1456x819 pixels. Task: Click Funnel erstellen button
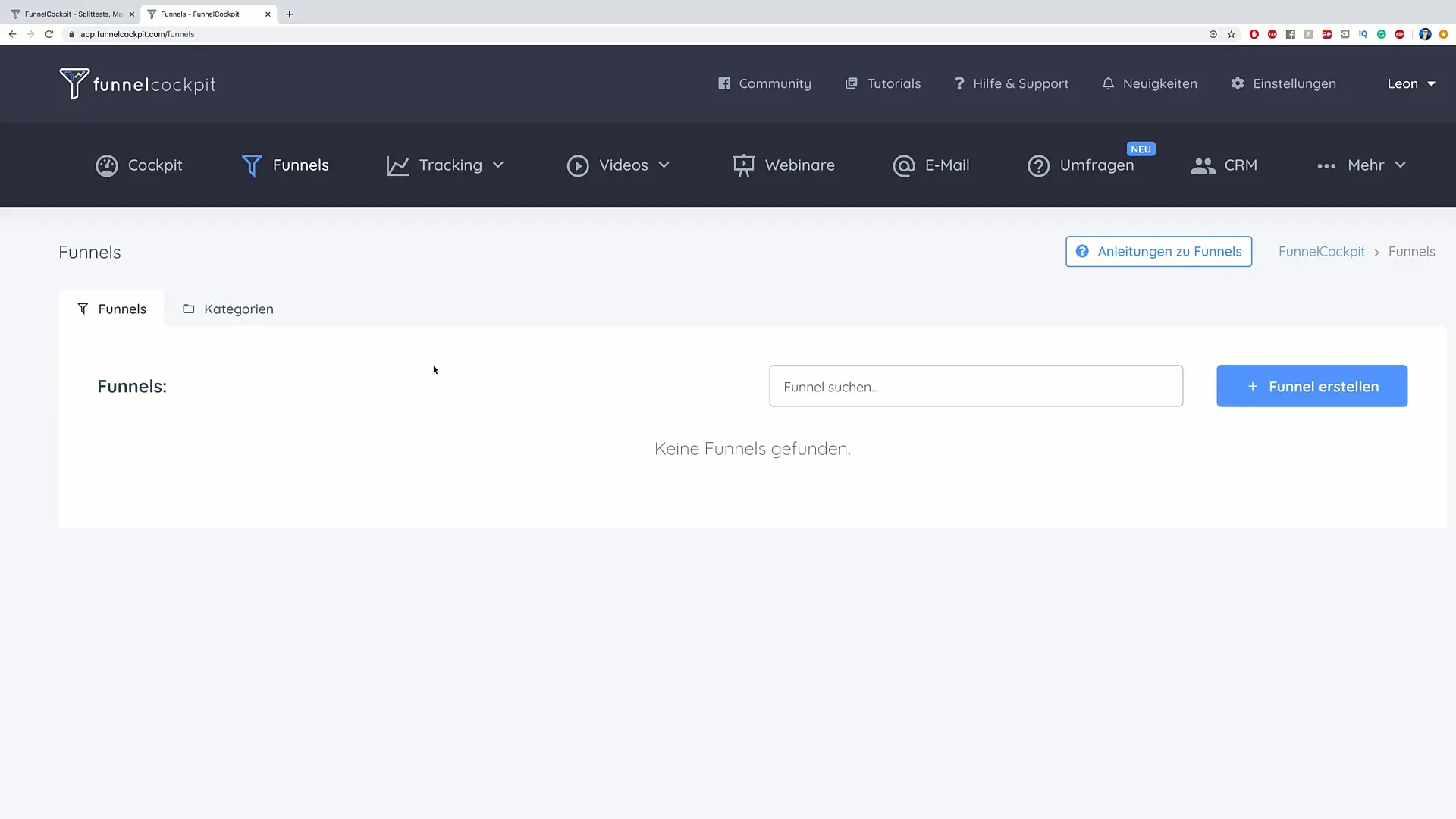(1312, 386)
